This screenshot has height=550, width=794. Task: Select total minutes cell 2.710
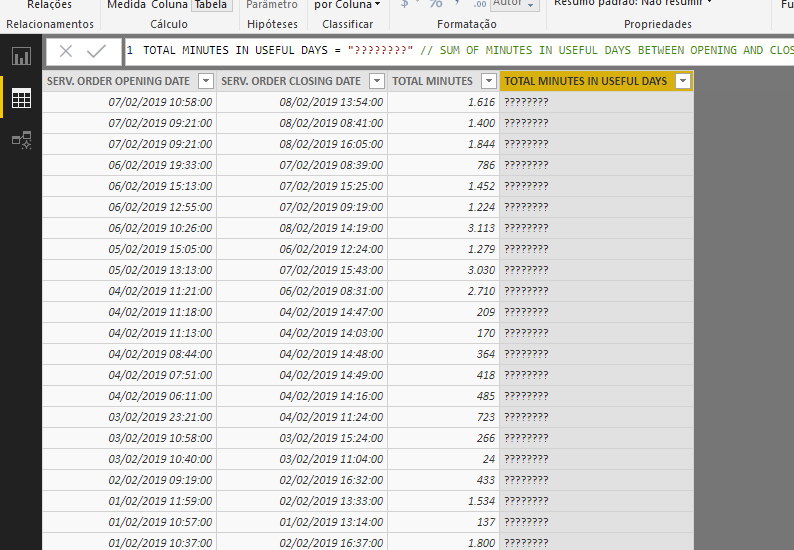pos(444,291)
